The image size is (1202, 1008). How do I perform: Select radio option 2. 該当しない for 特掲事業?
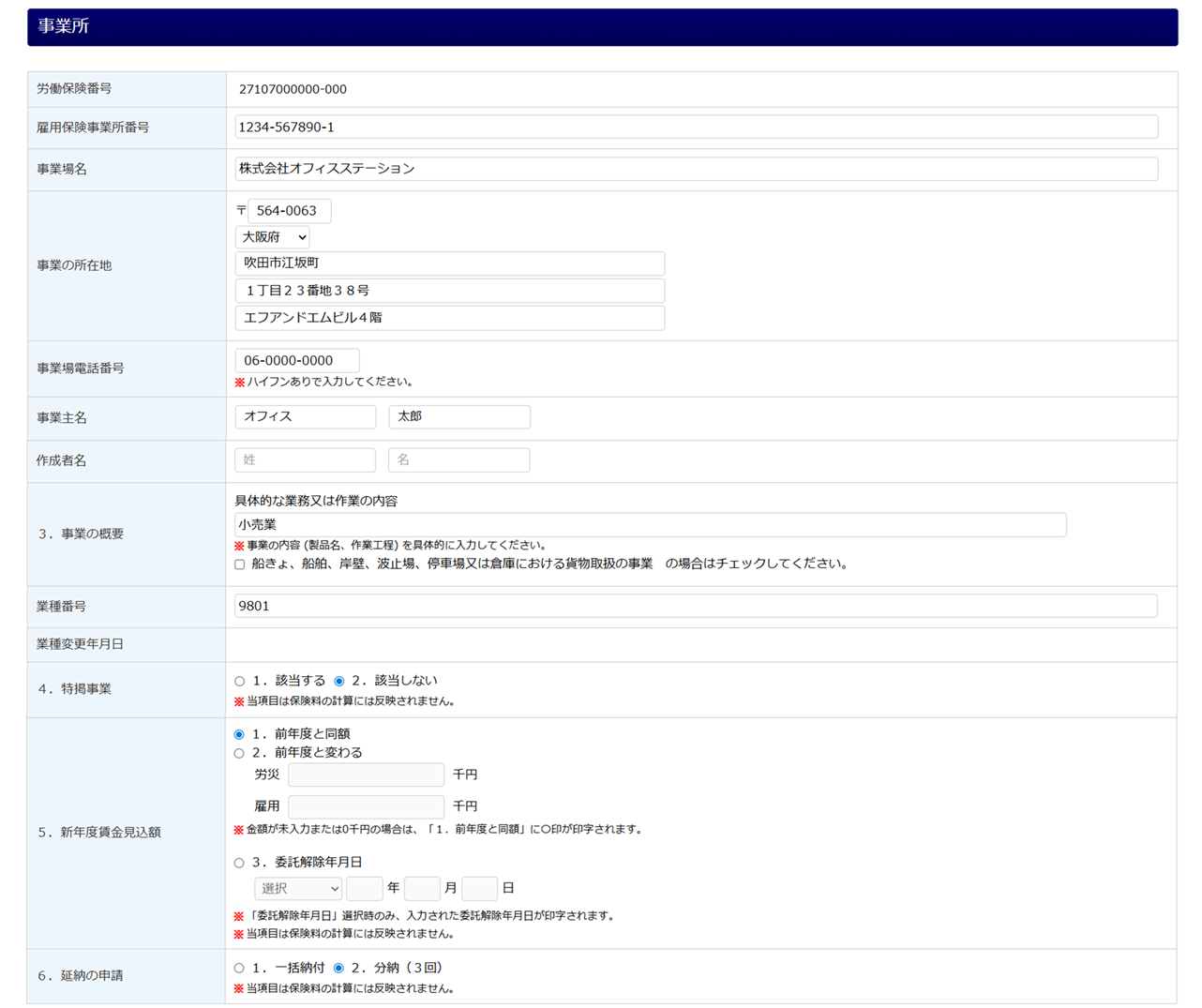click(x=339, y=682)
